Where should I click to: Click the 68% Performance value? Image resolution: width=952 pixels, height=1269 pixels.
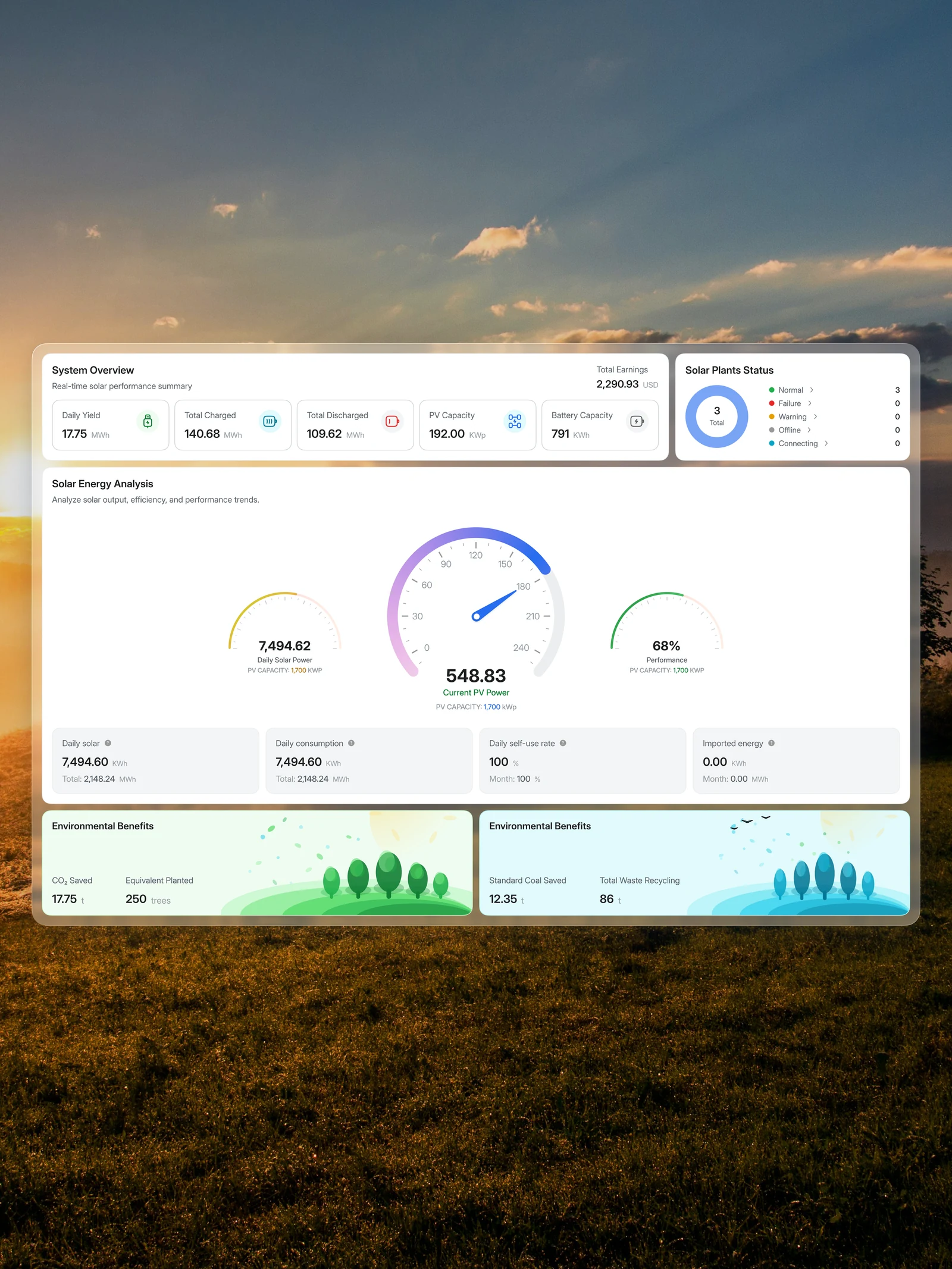click(x=666, y=646)
